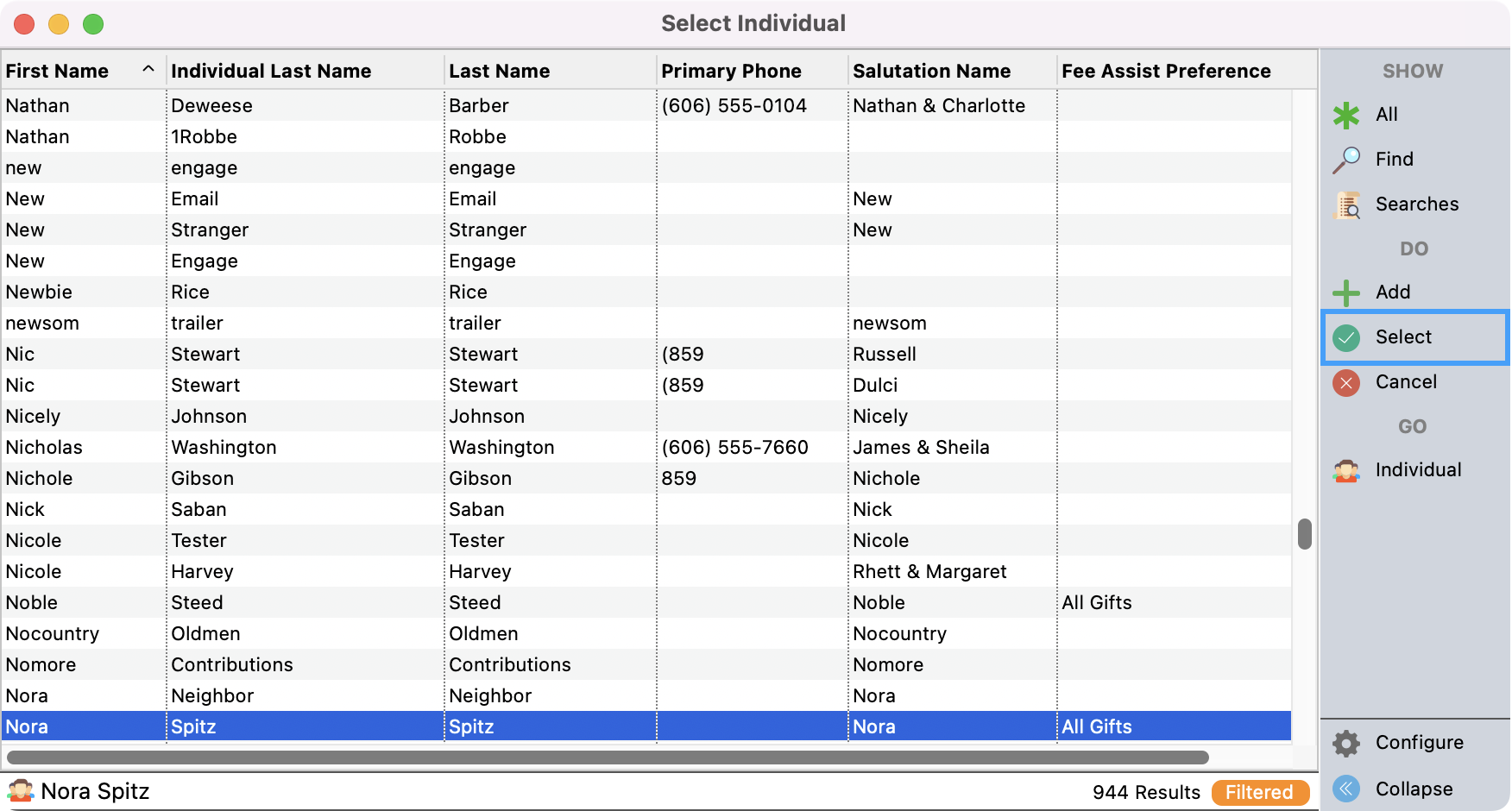Viewport: 1512px width, 811px height.
Task: Click the vertical scrollbar thumb
Action: pyautogui.click(x=1304, y=534)
